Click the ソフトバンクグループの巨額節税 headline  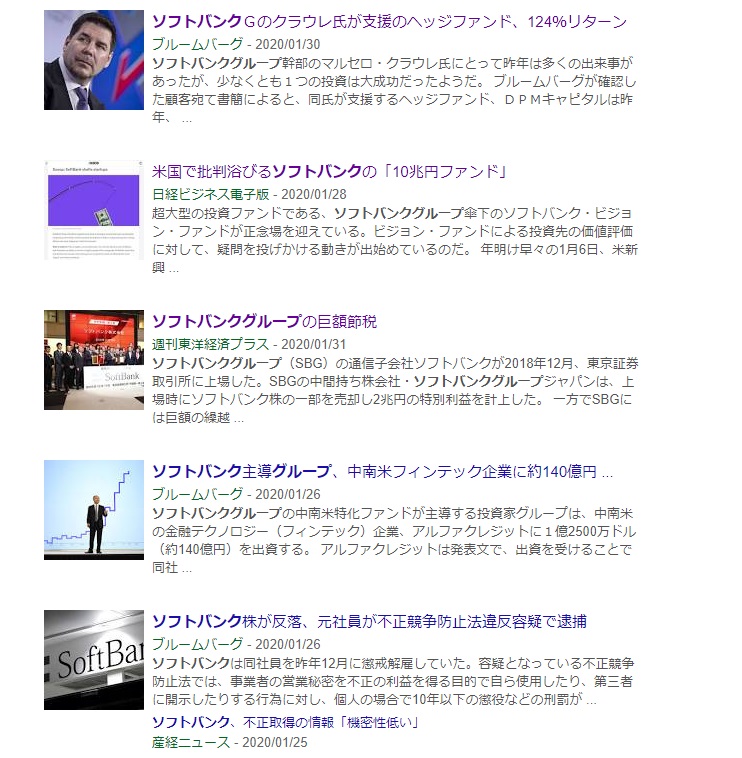click(x=264, y=322)
